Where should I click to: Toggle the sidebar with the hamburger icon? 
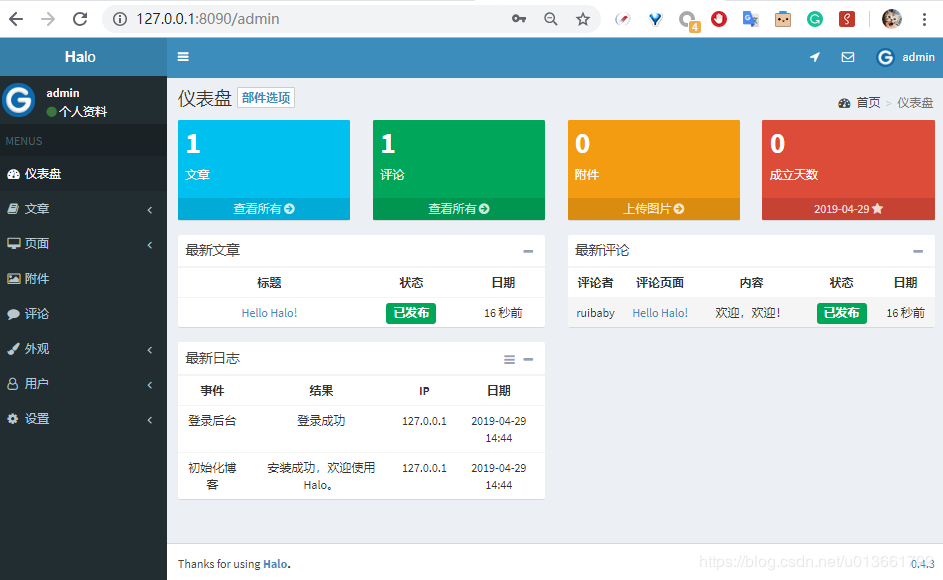(184, 57)
